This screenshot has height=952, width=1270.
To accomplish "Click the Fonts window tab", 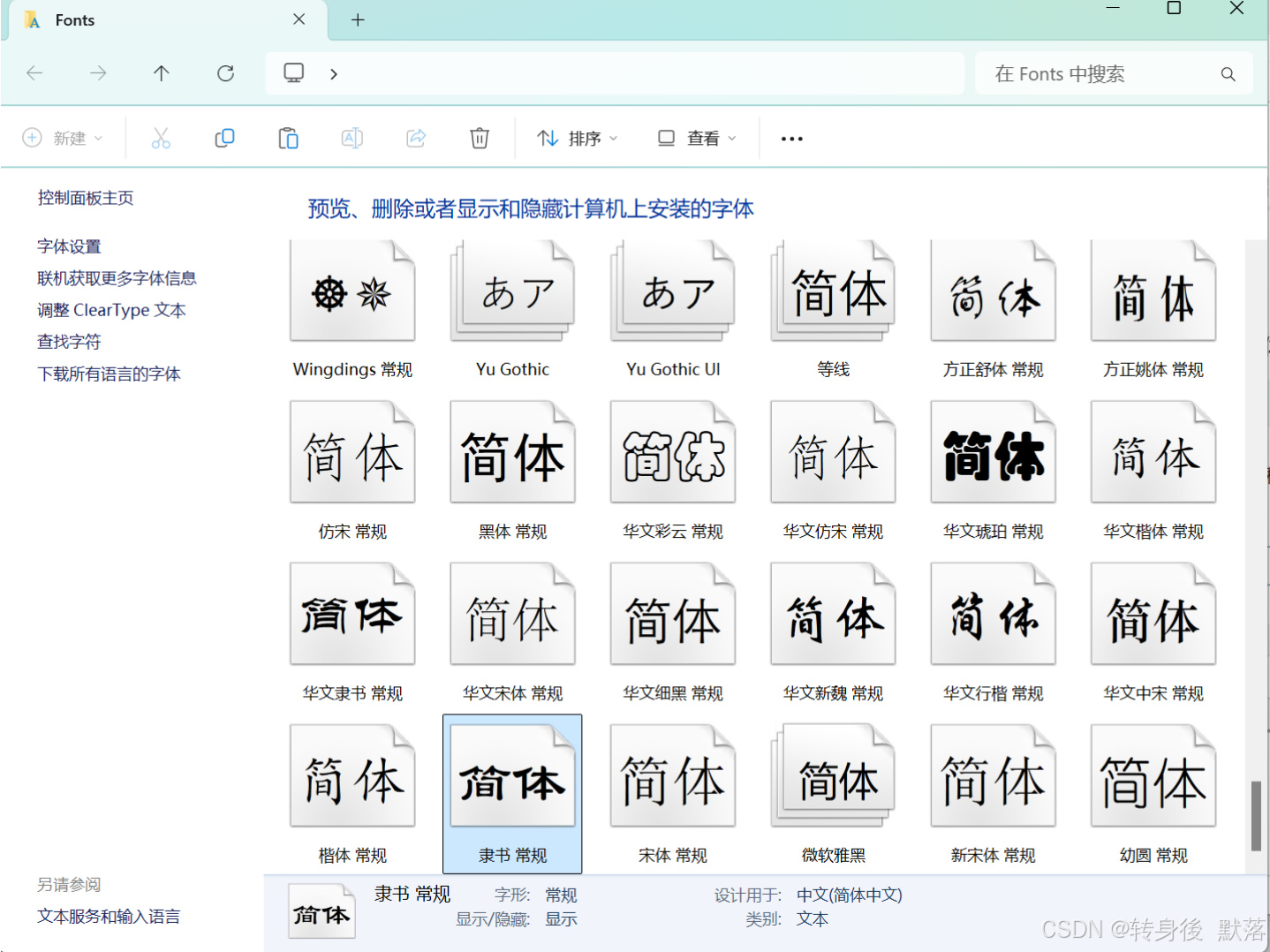I will 168,20.
